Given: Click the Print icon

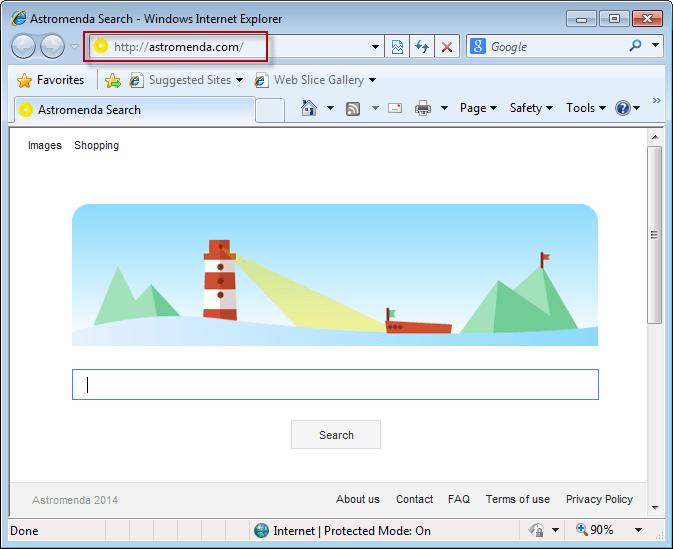Looking at the screenshot, I should [423, 108].
